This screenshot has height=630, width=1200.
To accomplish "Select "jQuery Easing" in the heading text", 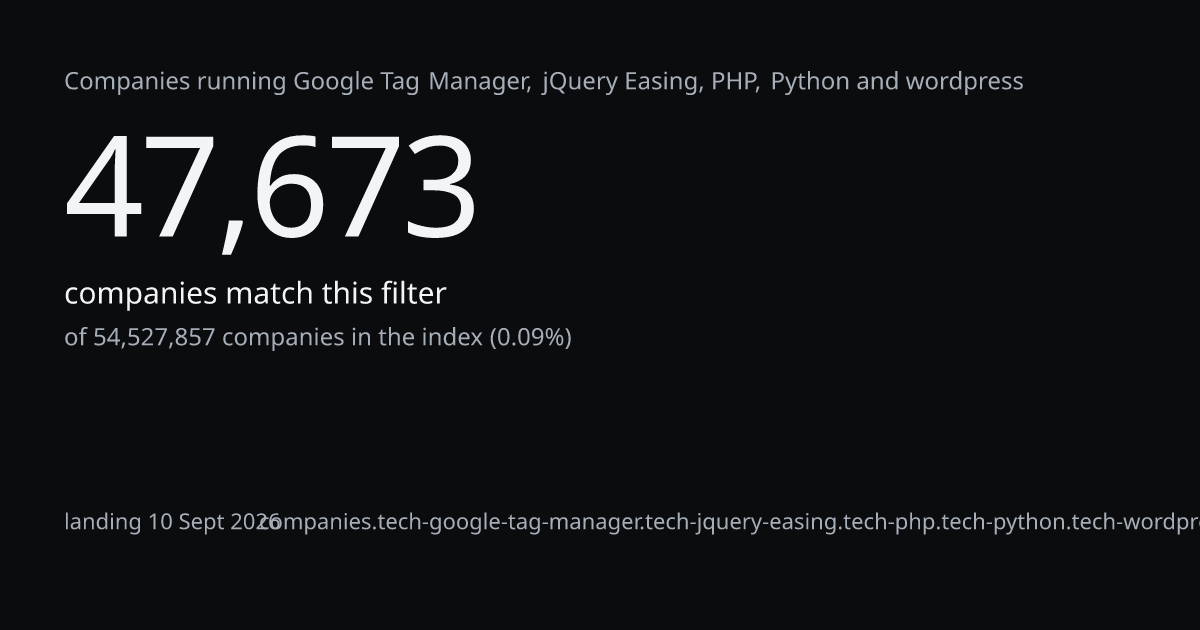I will [621, 81].
